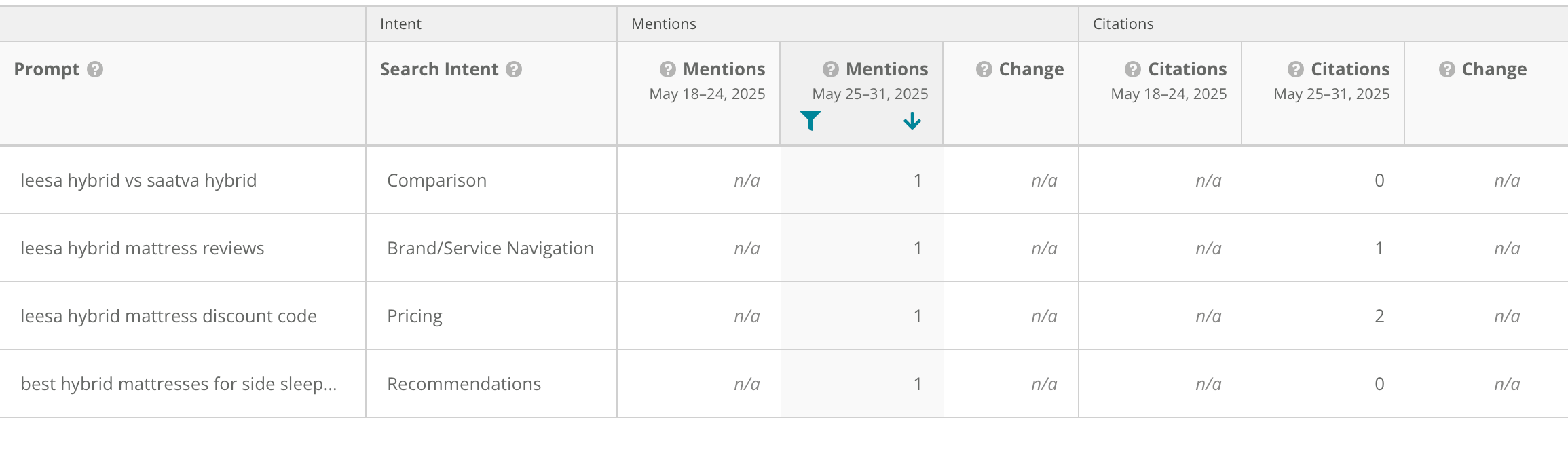Open the help icon beside Prompt header
1568x464 pixels.
click(95, 69)
